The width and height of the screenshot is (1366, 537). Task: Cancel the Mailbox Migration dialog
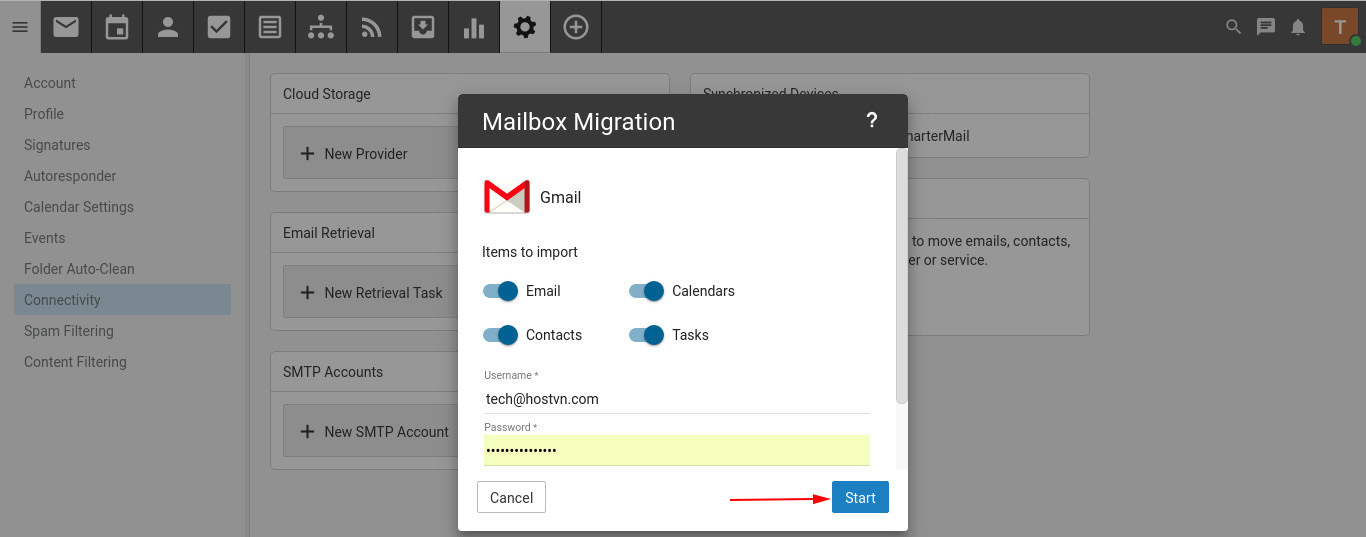coord(511,498)
